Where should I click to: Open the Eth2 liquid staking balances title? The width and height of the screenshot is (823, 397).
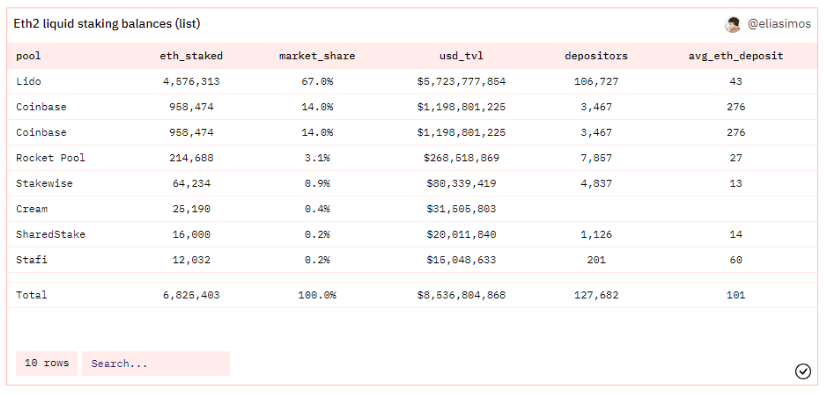coord(107,24)
